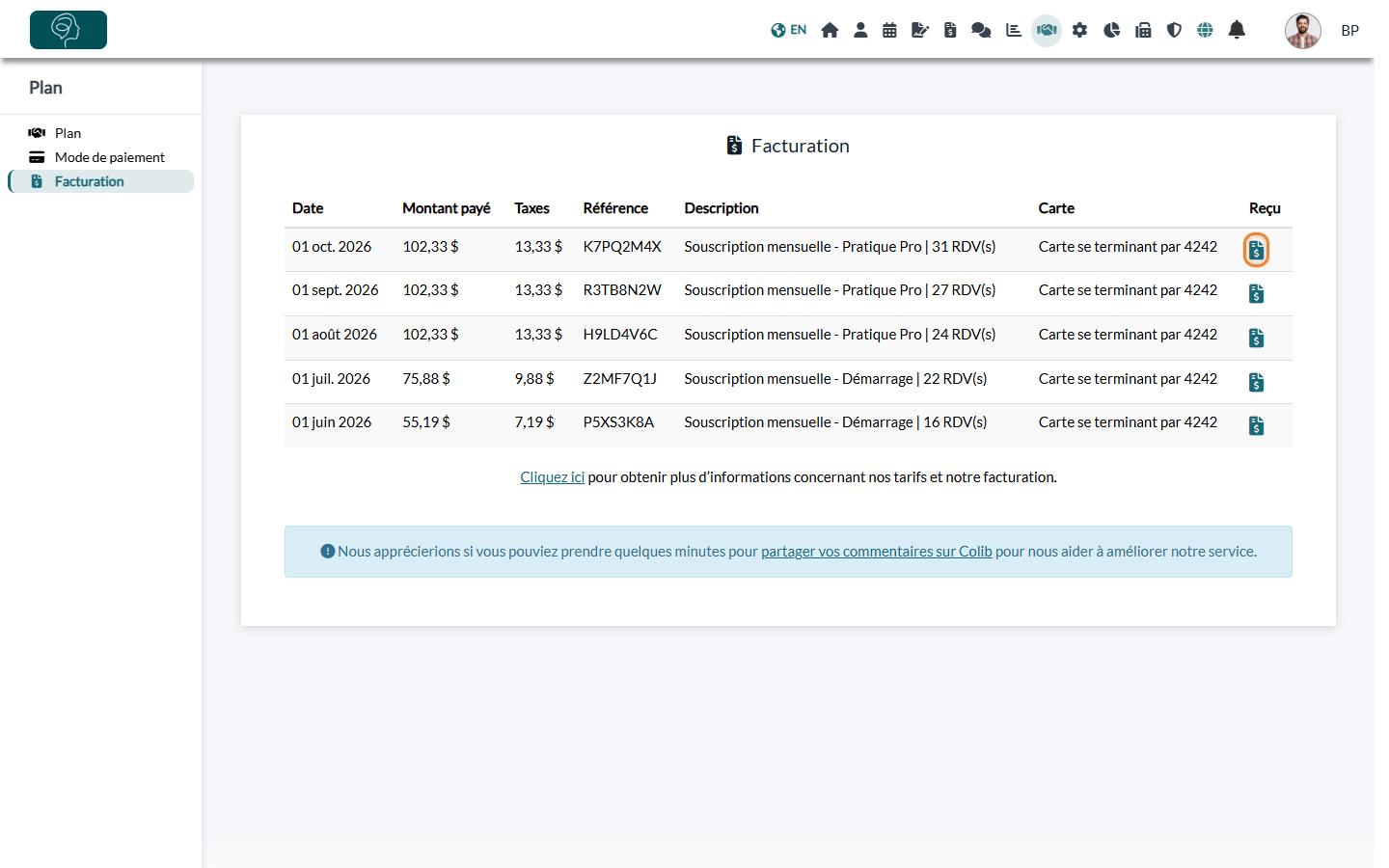
Task: Open the BP user profile menu
Action: coord(1349,31)
